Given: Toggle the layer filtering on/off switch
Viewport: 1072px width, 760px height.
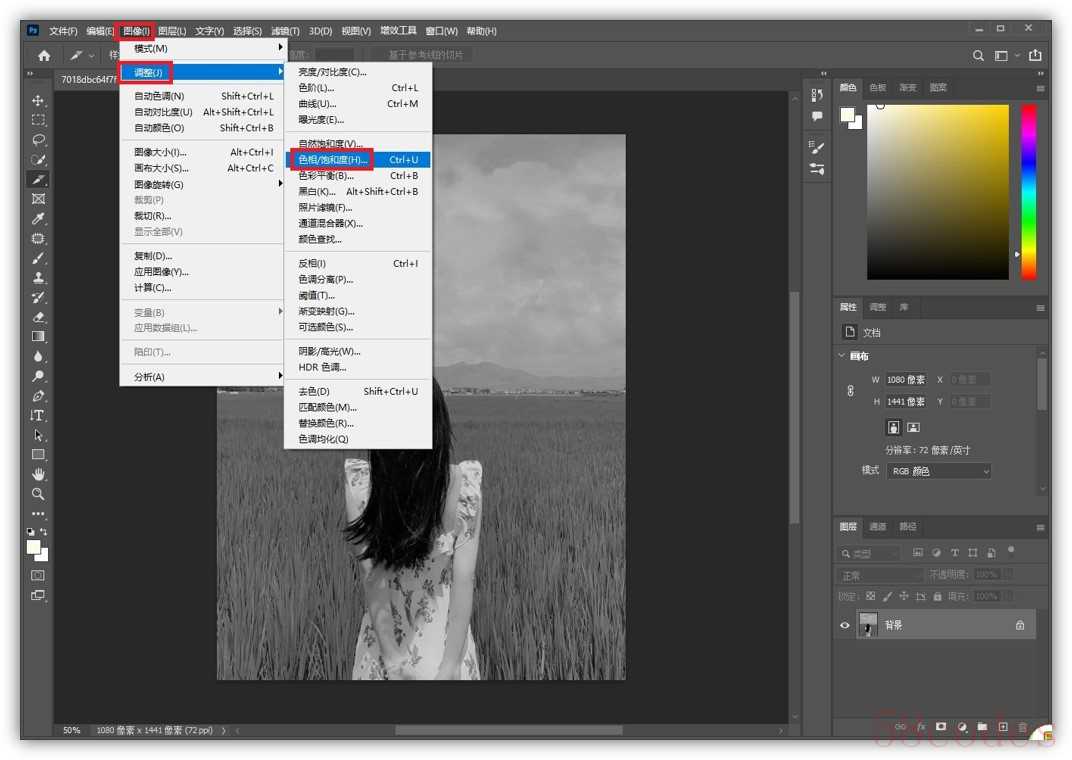Looking at the screenshot, I should coord(1010,550).
